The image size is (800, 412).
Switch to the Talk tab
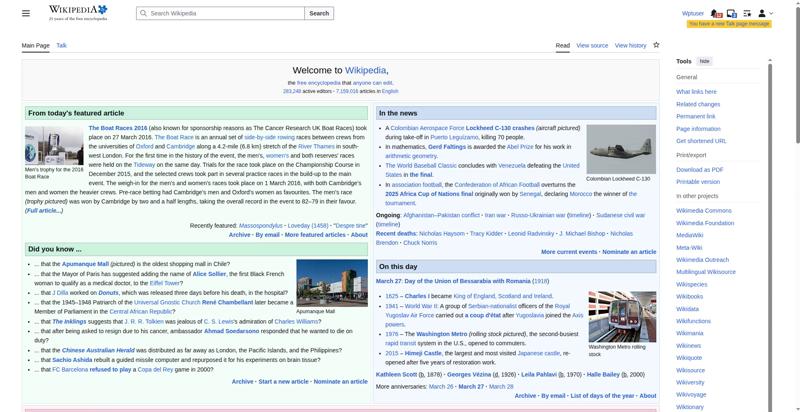[x=61, y=45]
